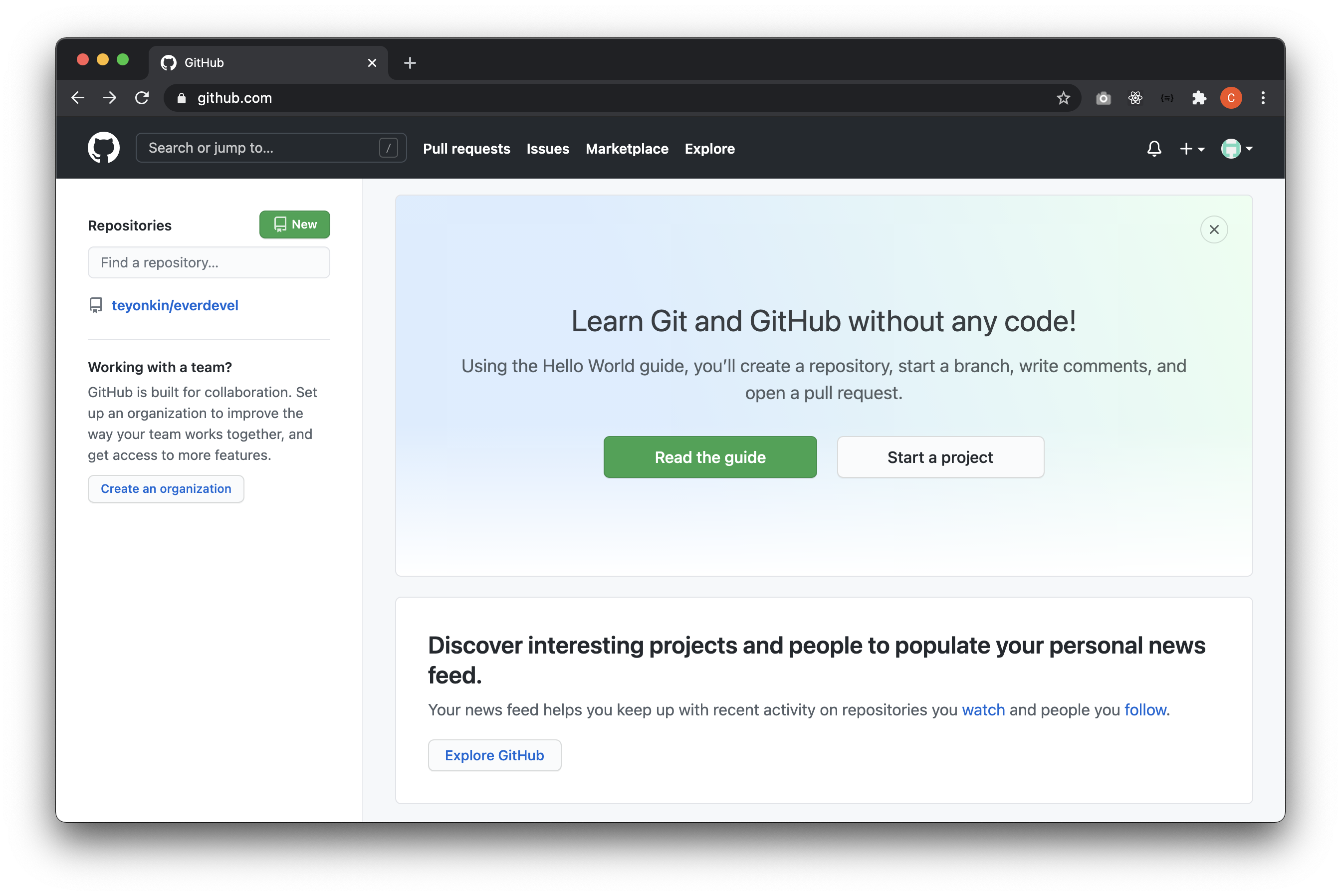Click Start a project button
The height and width of the screenshot is (896, 1341).
point(940,457)
